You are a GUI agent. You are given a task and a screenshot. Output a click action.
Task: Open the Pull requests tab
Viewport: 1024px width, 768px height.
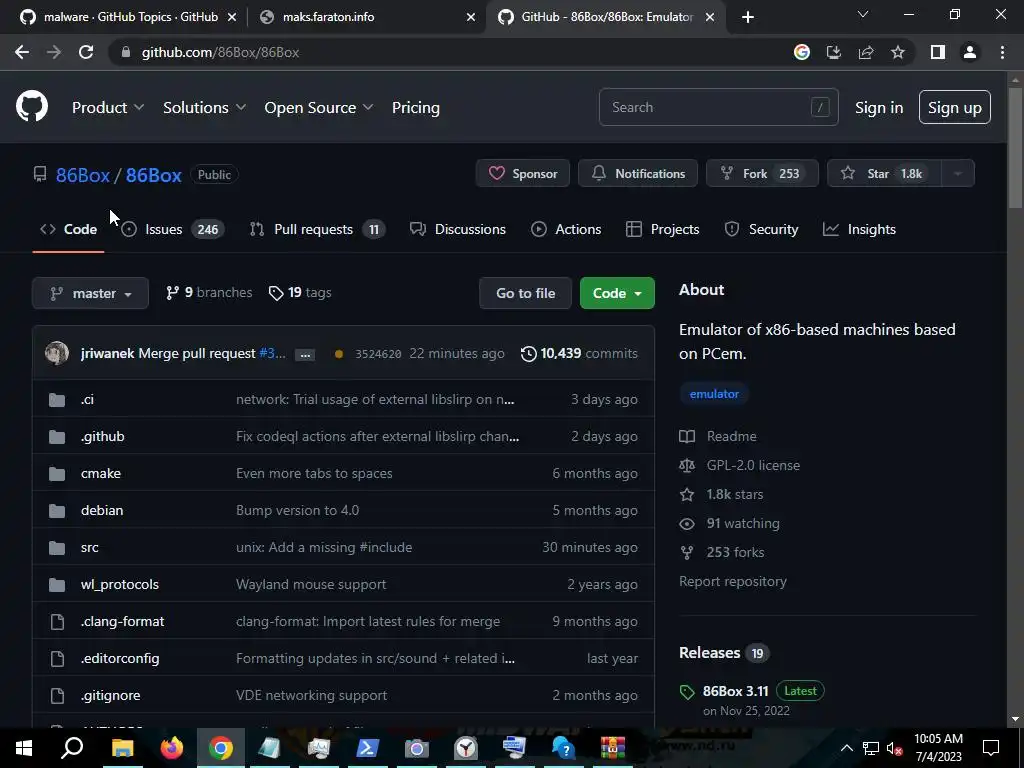(317, 229)
